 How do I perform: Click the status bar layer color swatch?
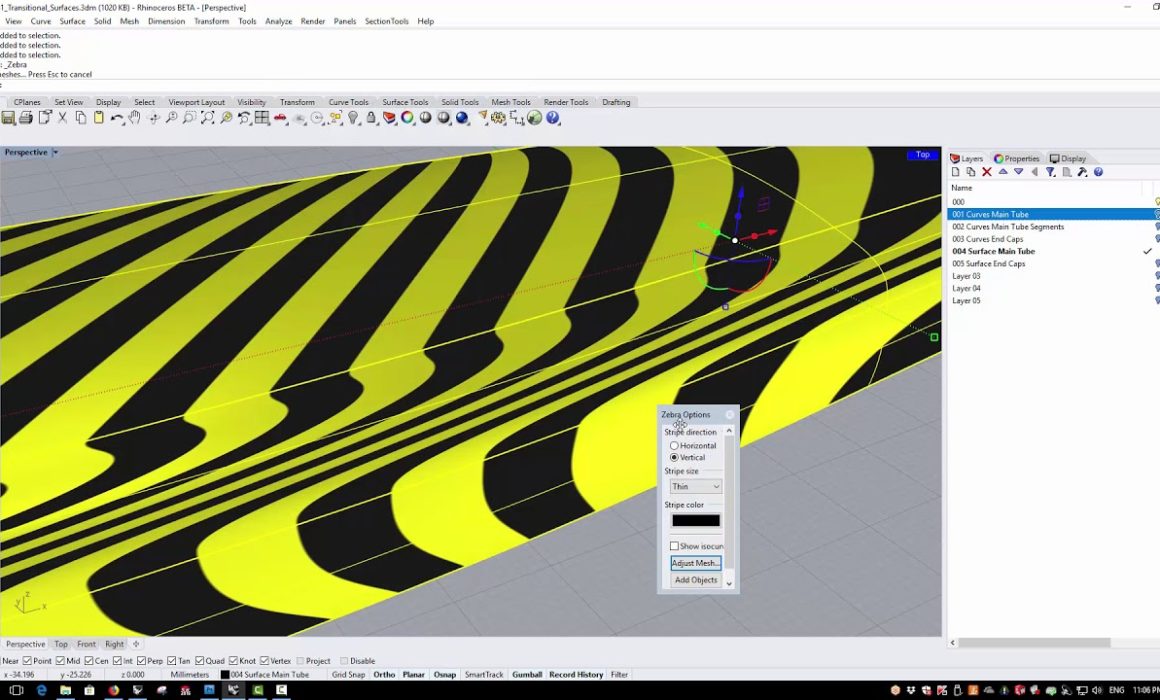click(x=225, y=675)
